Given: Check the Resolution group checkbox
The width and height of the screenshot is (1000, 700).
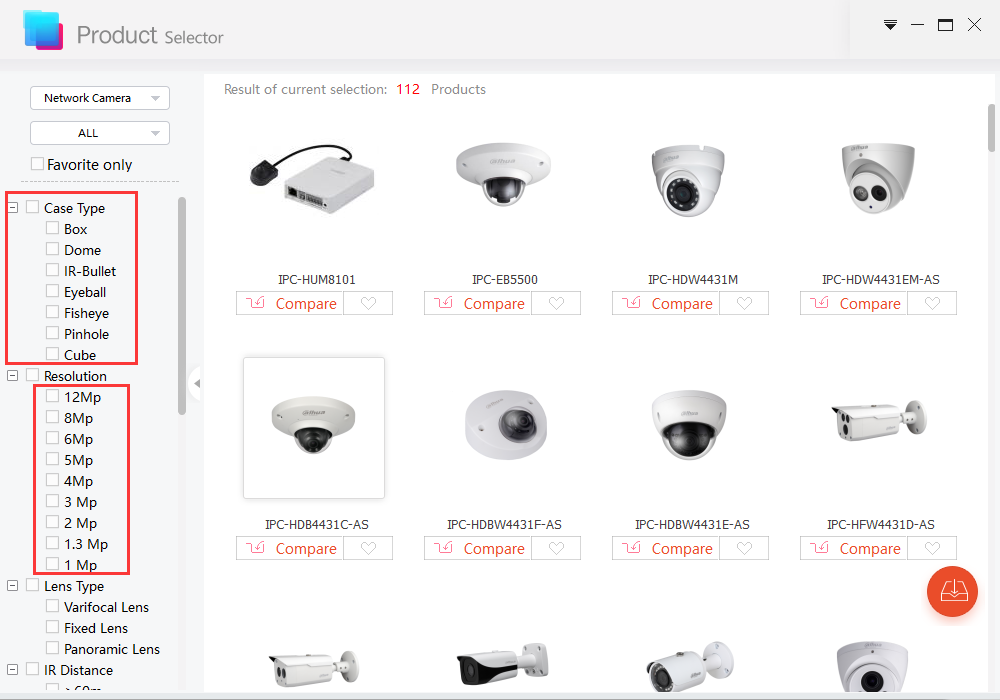Looking at the screenshot, I should point(33,376).
